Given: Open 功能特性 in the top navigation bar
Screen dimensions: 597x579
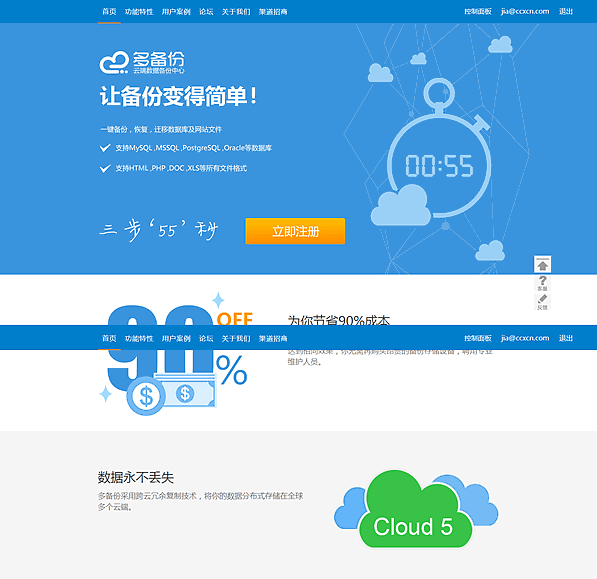Looking at the screenshot, I should 139,12.
